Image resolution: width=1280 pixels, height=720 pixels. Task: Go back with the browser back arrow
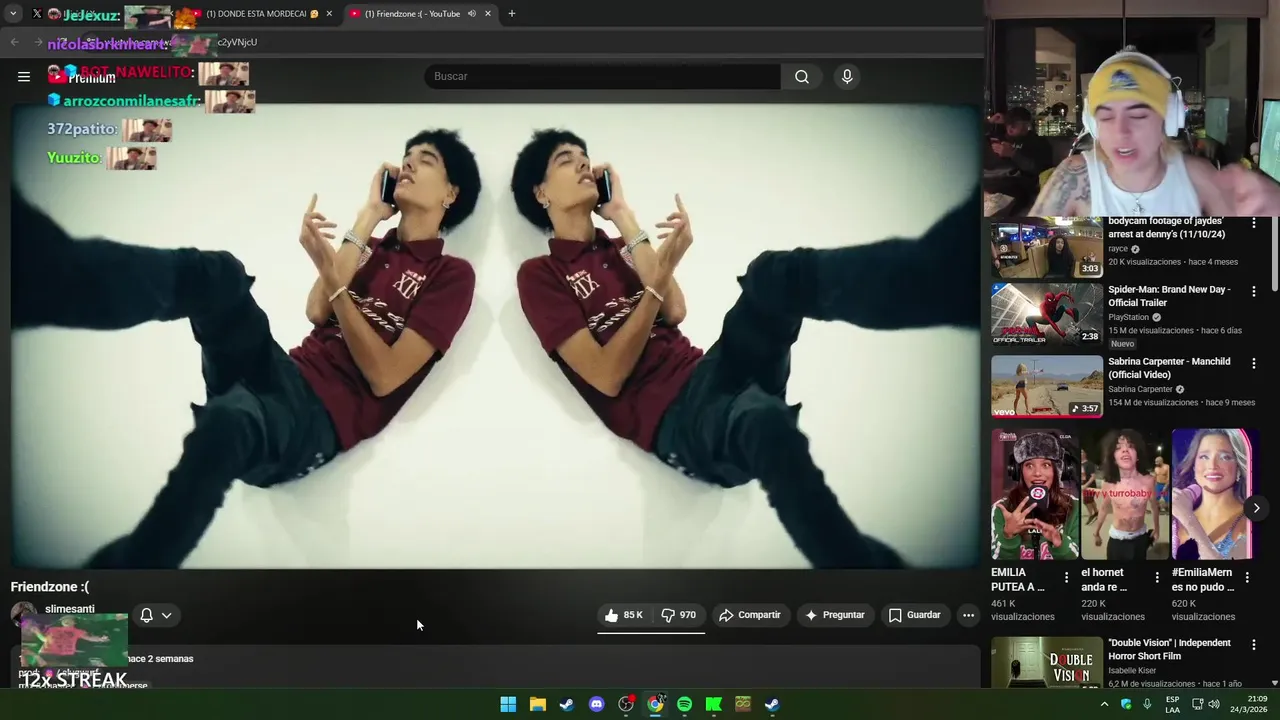point(14,42)
